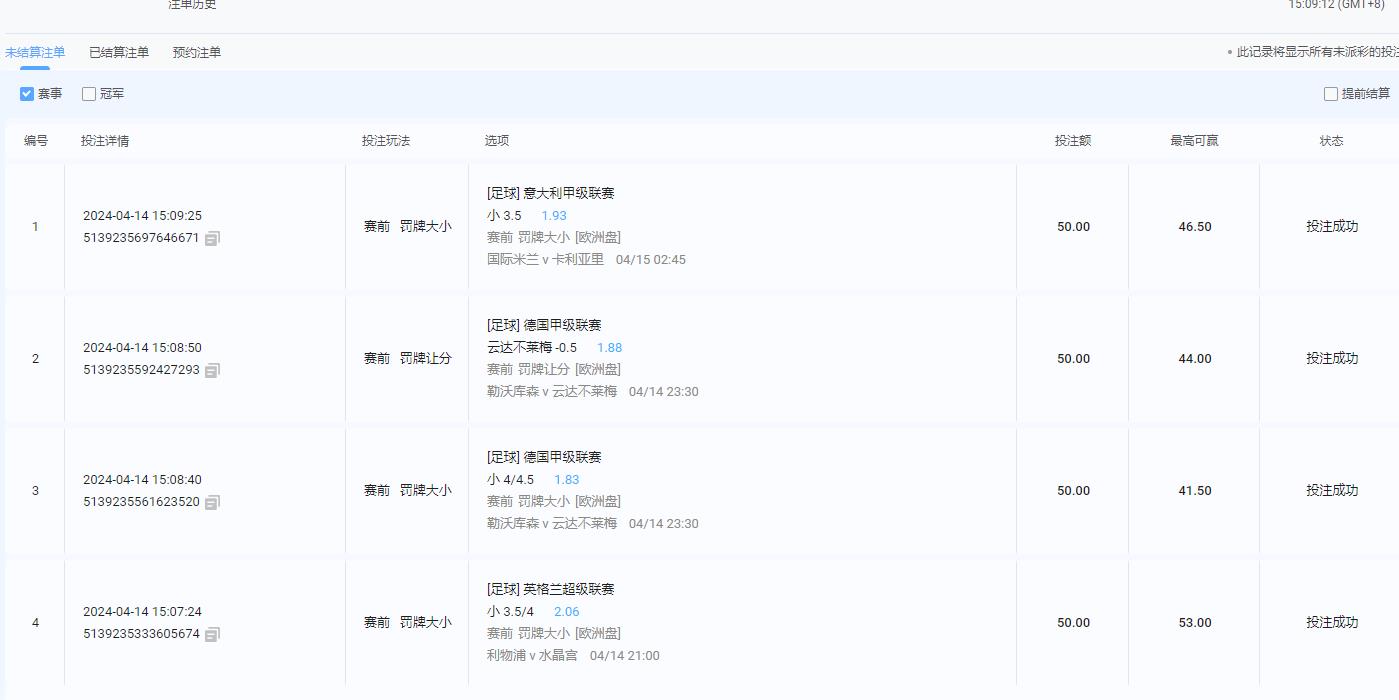Image resolution: width=1399 pixels, height=700 pixels.
Task: Copy bet number 5139235561623520
Action: (x=212, y=503)
